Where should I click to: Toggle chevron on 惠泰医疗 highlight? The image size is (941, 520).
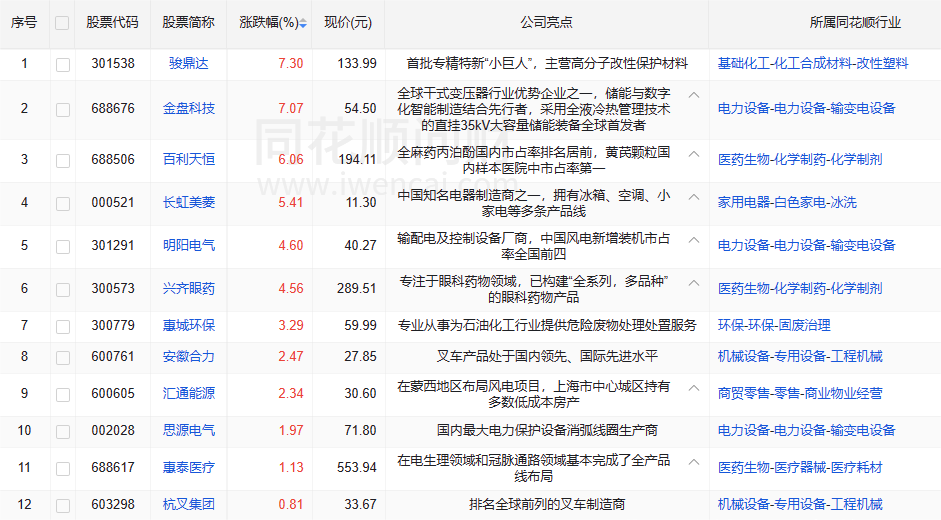[x=694, y=462]
